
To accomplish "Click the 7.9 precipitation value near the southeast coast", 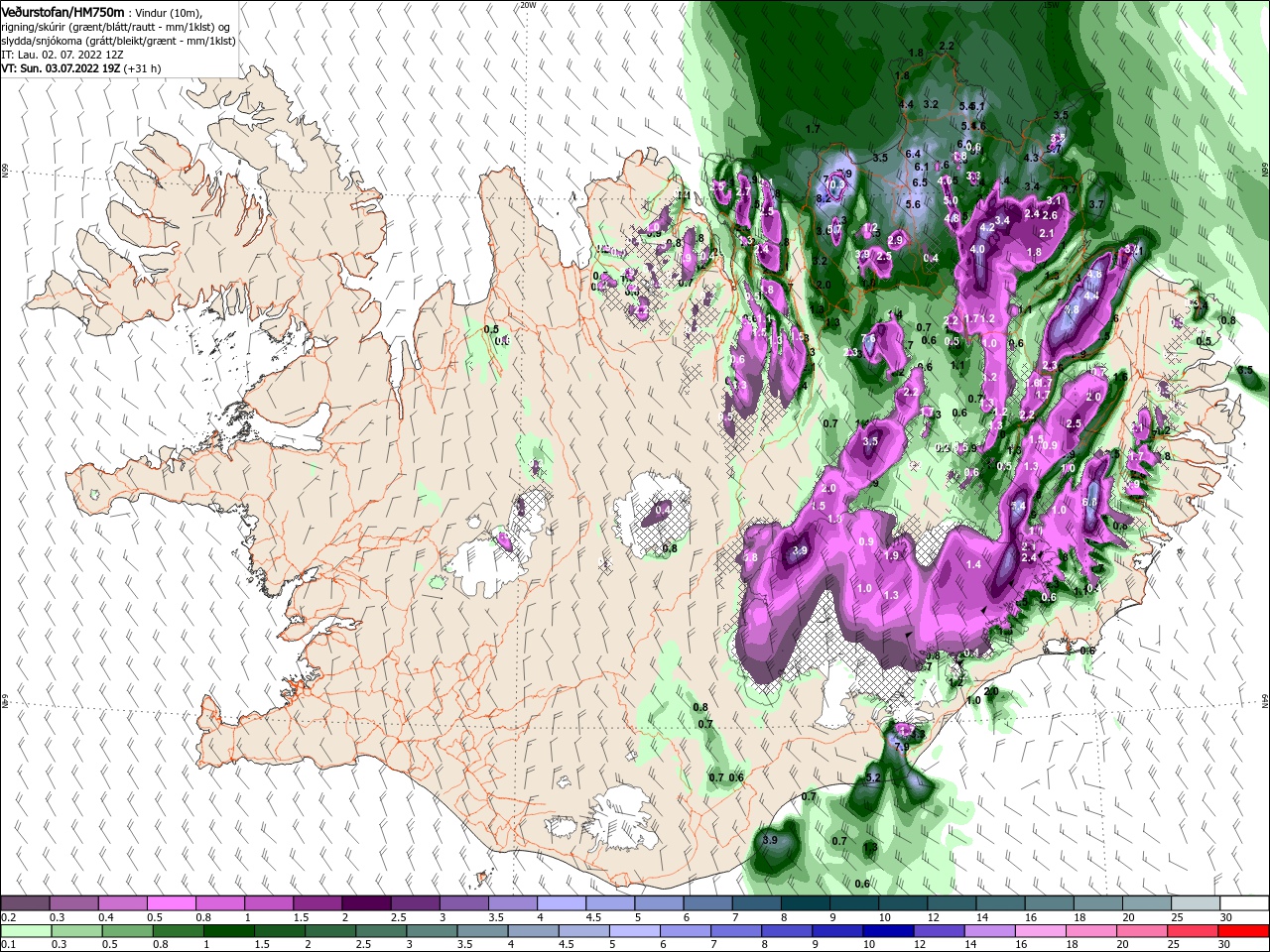I will 901,747.
